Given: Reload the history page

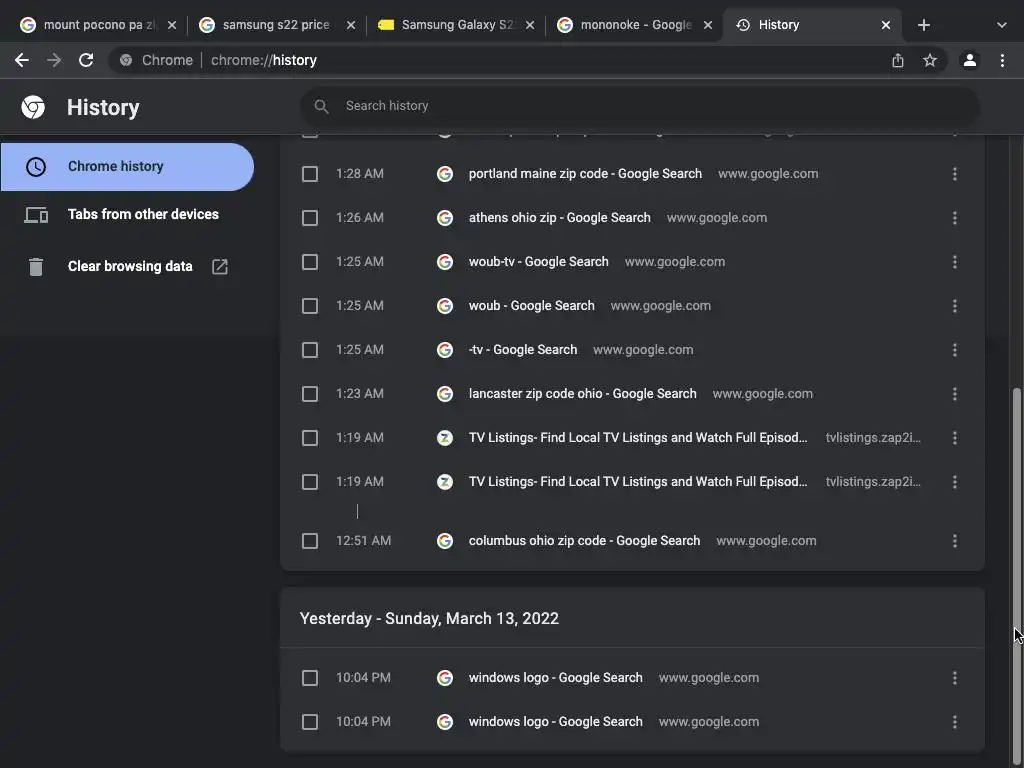Looking at the screenshot, I should pos(86,60).
